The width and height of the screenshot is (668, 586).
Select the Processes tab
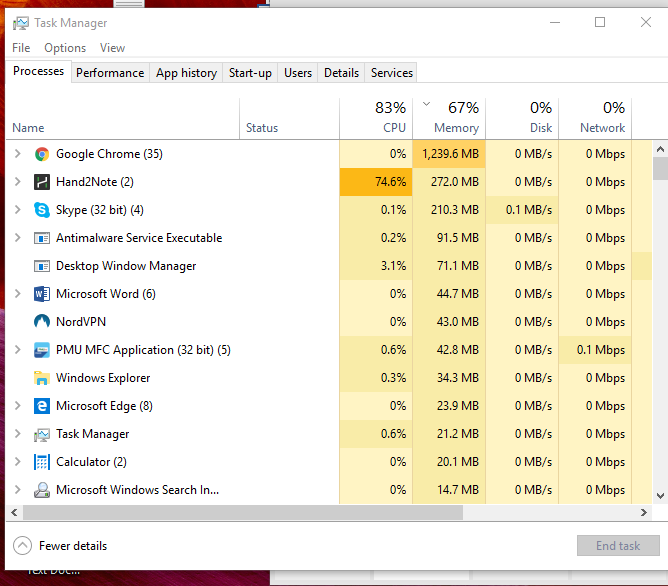(38, 71)
